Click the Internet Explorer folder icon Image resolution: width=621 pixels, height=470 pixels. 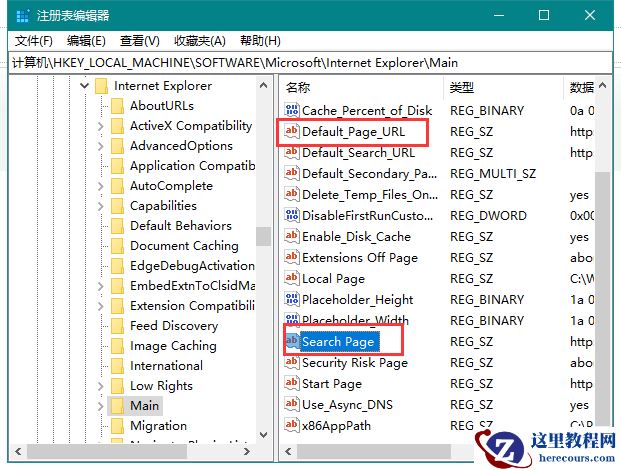pos(102,86)
